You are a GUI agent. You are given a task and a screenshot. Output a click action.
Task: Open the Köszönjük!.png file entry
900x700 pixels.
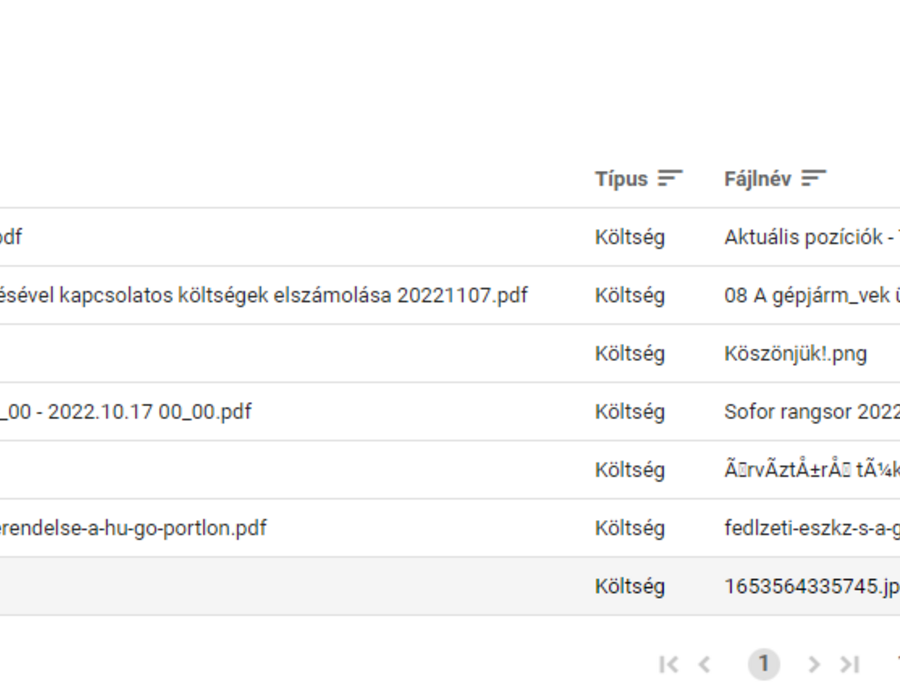[795, 353]
